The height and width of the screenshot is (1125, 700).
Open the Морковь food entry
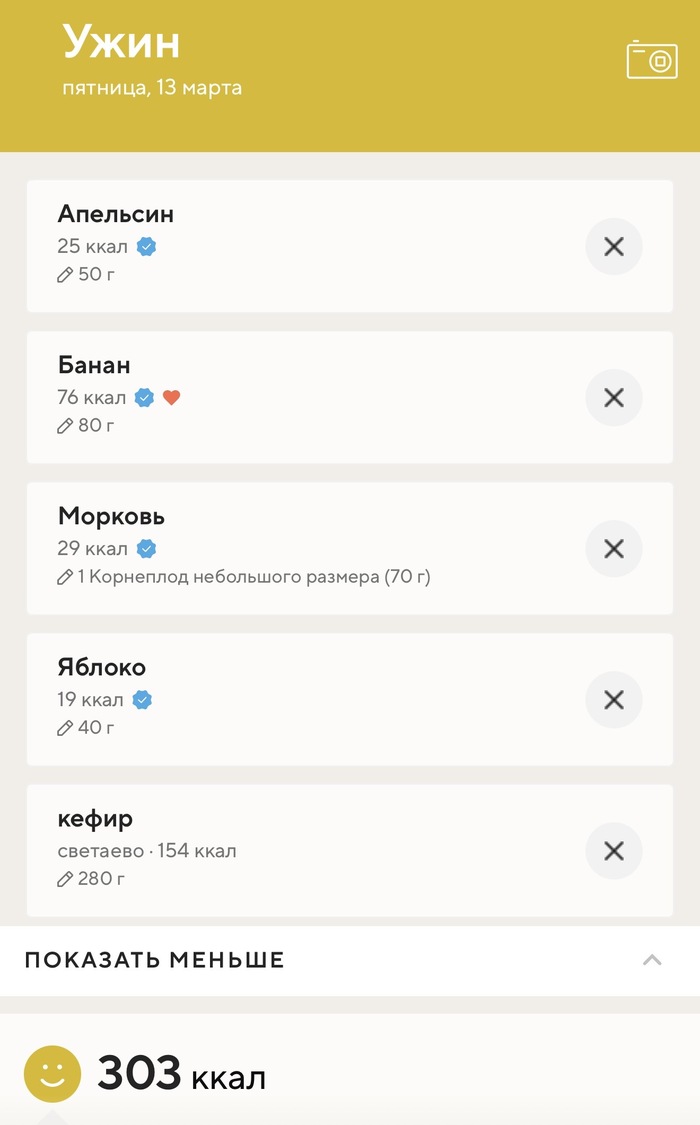[111, 517]
